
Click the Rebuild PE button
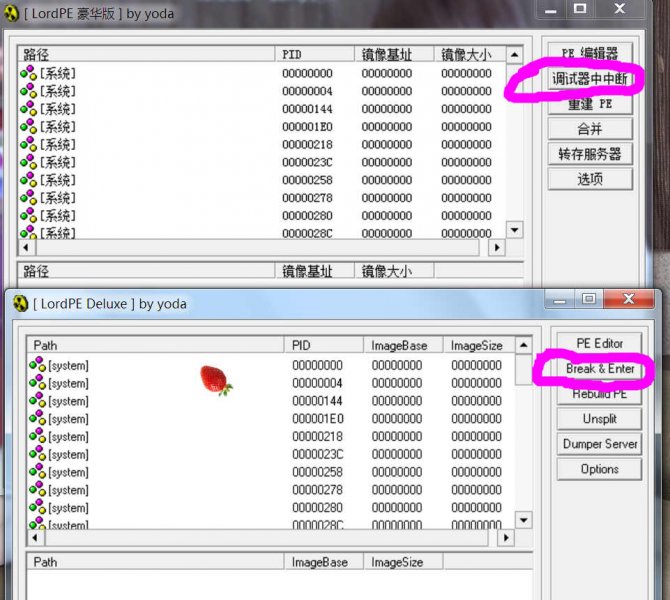pos(599,394)
